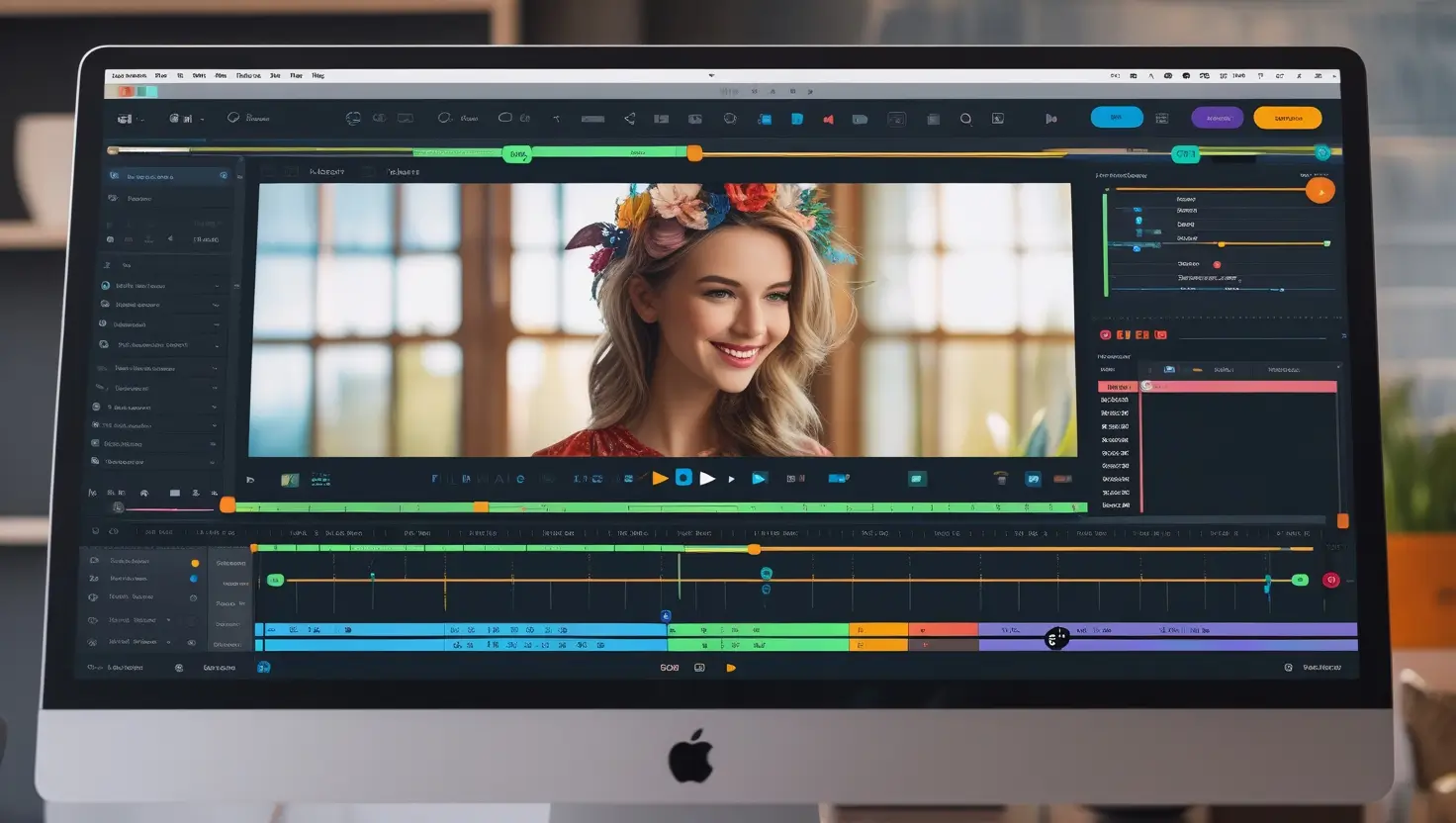The height and width of the screenshot is (823, 1456).
Task: Select the red clip on the timeline
Action: [943, 637]
